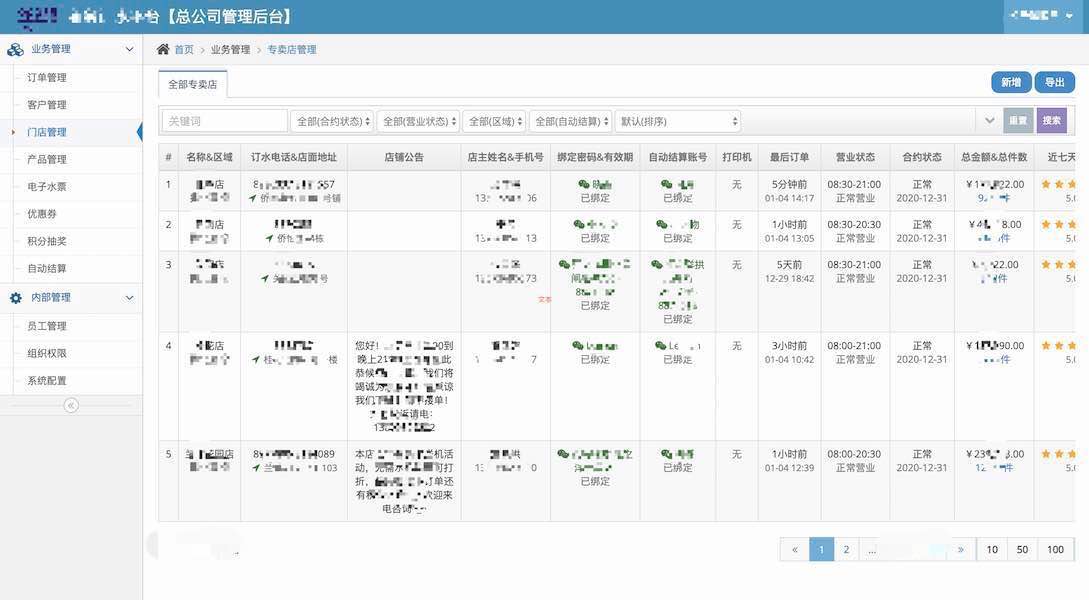The image size is (1089, 600).
Task: Click the gear icon beside 内部管理
Action: pos(14,297)
